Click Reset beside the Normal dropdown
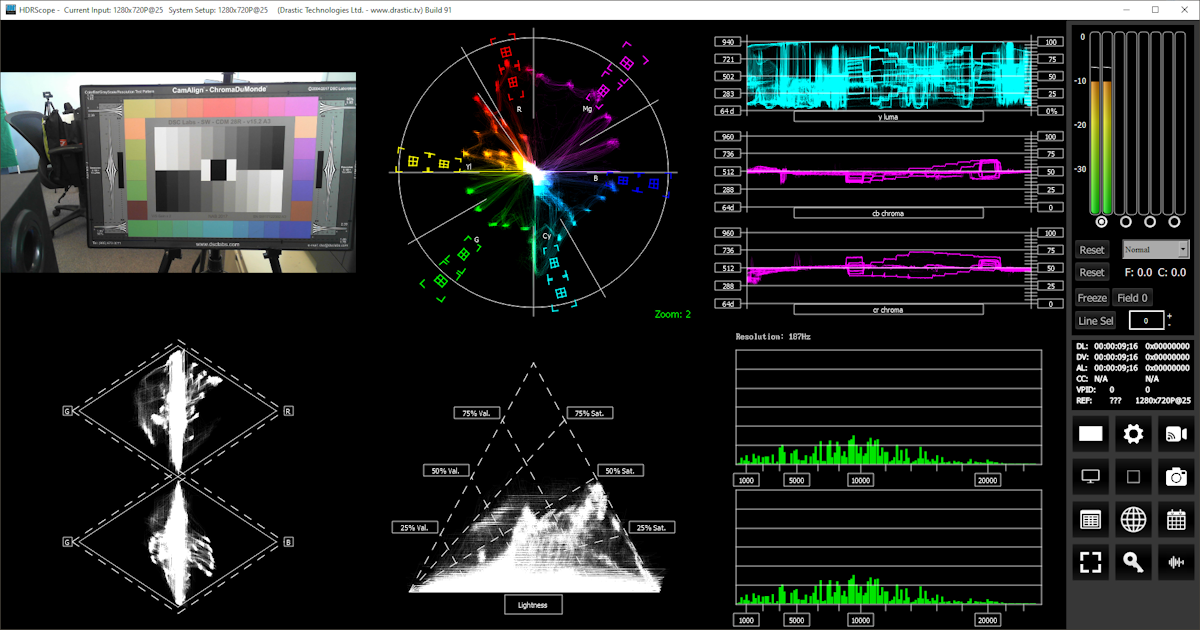The width and height of the screenshot is (1200, 630). click(1092, 250)
